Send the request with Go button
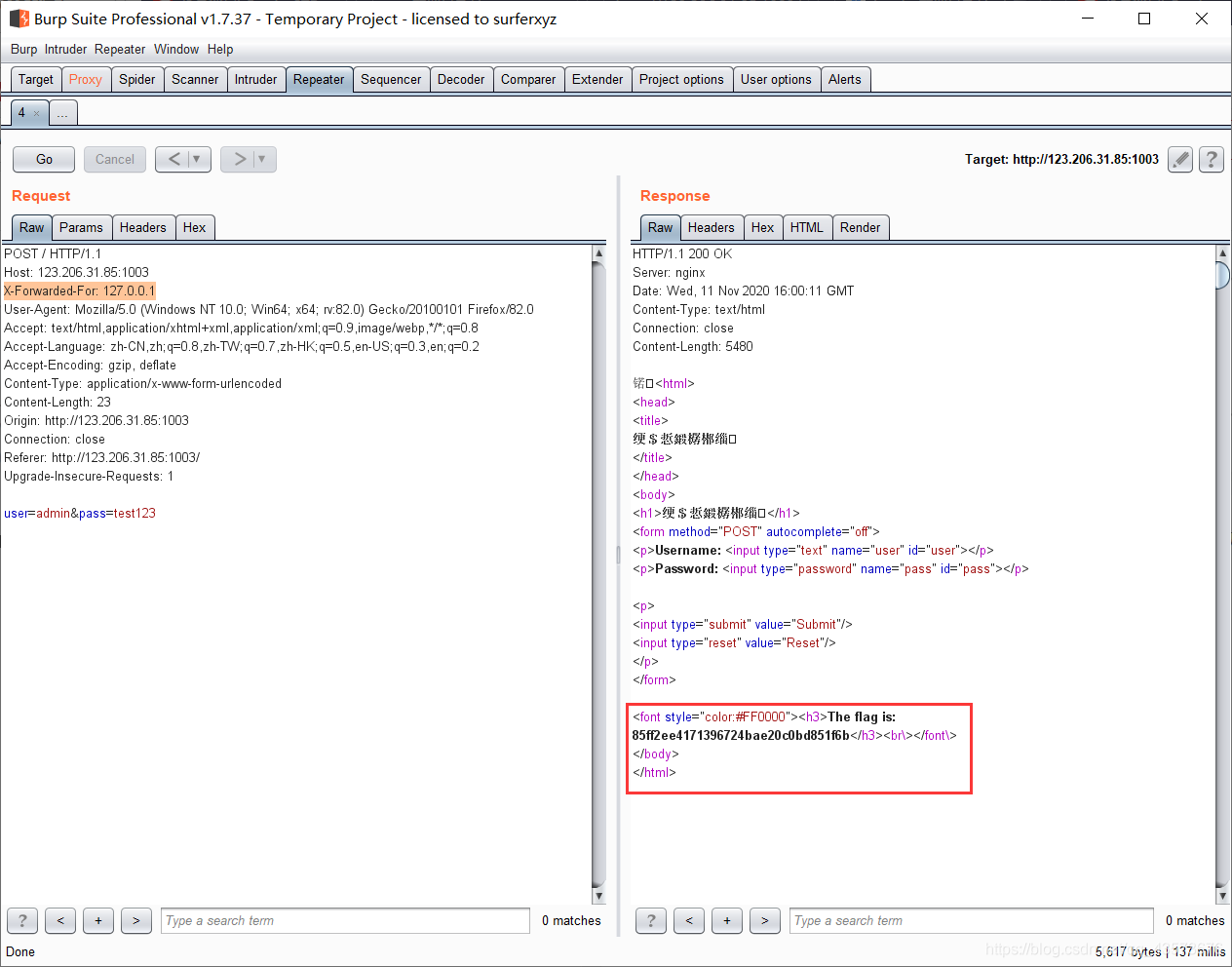Image resolution: width=1232 pixels, height=967 pixels. pyautogui.click(x=44, y=159)
